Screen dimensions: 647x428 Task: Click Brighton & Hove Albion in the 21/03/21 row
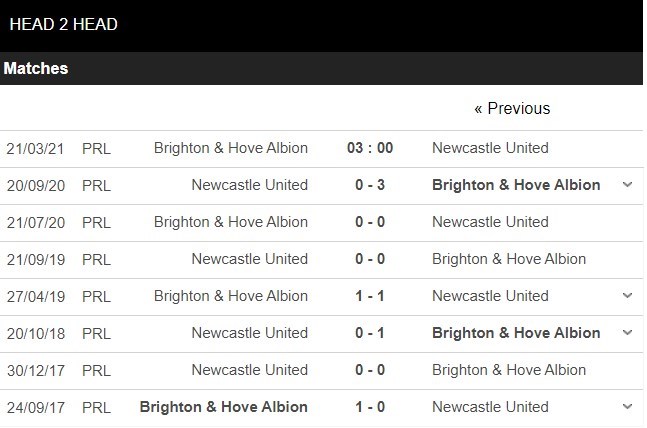pyautogui.click(x=231, y=148)
